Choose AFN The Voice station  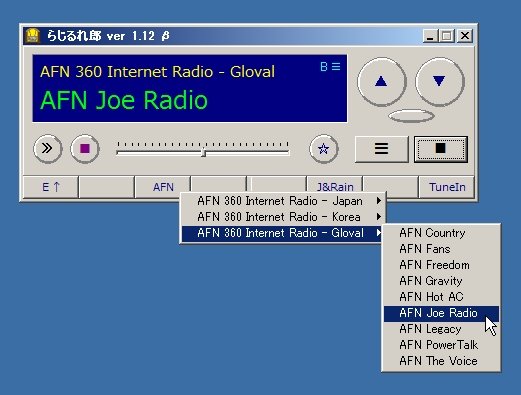441,361
